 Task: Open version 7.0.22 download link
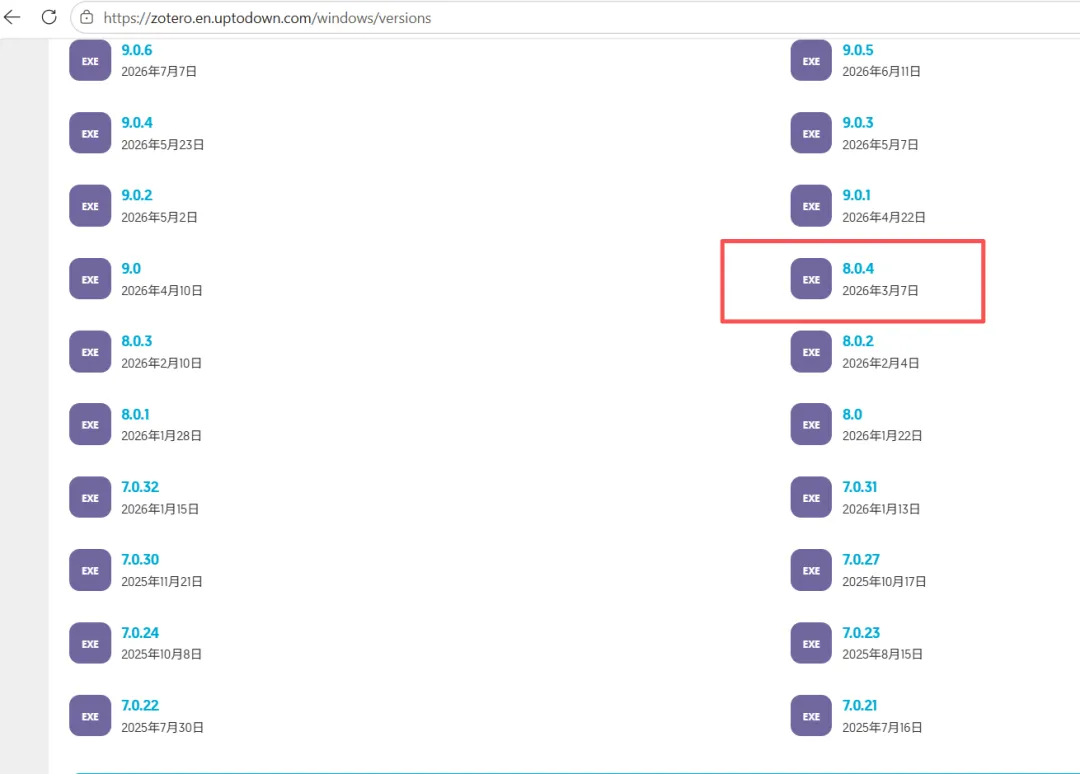click(140, 705)
